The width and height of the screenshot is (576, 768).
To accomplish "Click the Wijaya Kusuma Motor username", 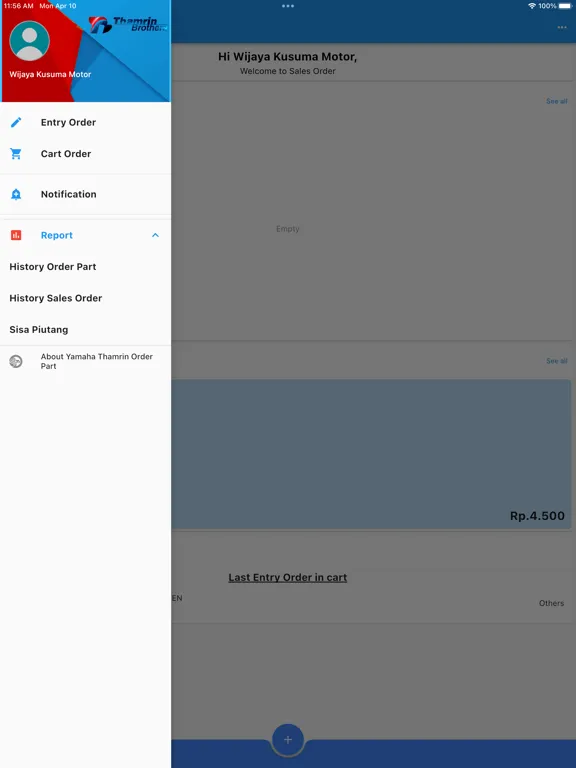I will [50, 74].
